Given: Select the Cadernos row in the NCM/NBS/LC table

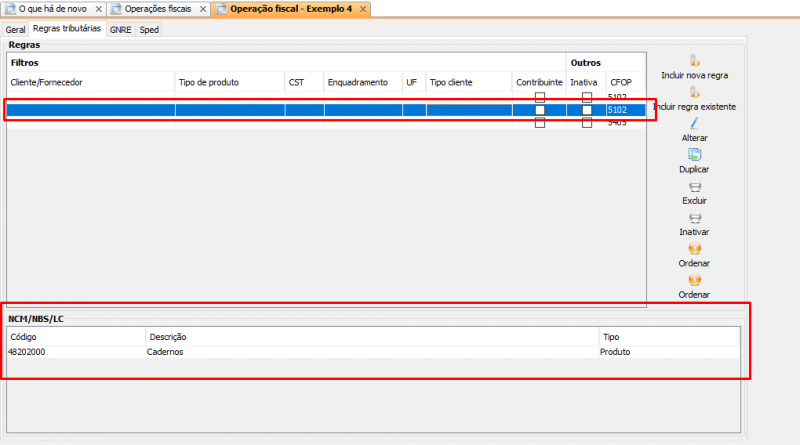Looking at the screenshot, I should (165, 352).
